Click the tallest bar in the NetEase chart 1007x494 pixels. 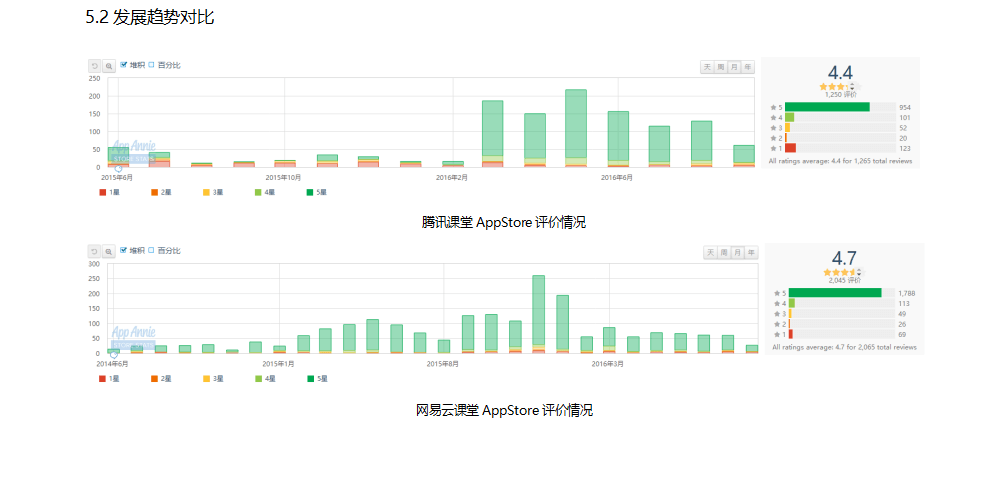[538, 314]
